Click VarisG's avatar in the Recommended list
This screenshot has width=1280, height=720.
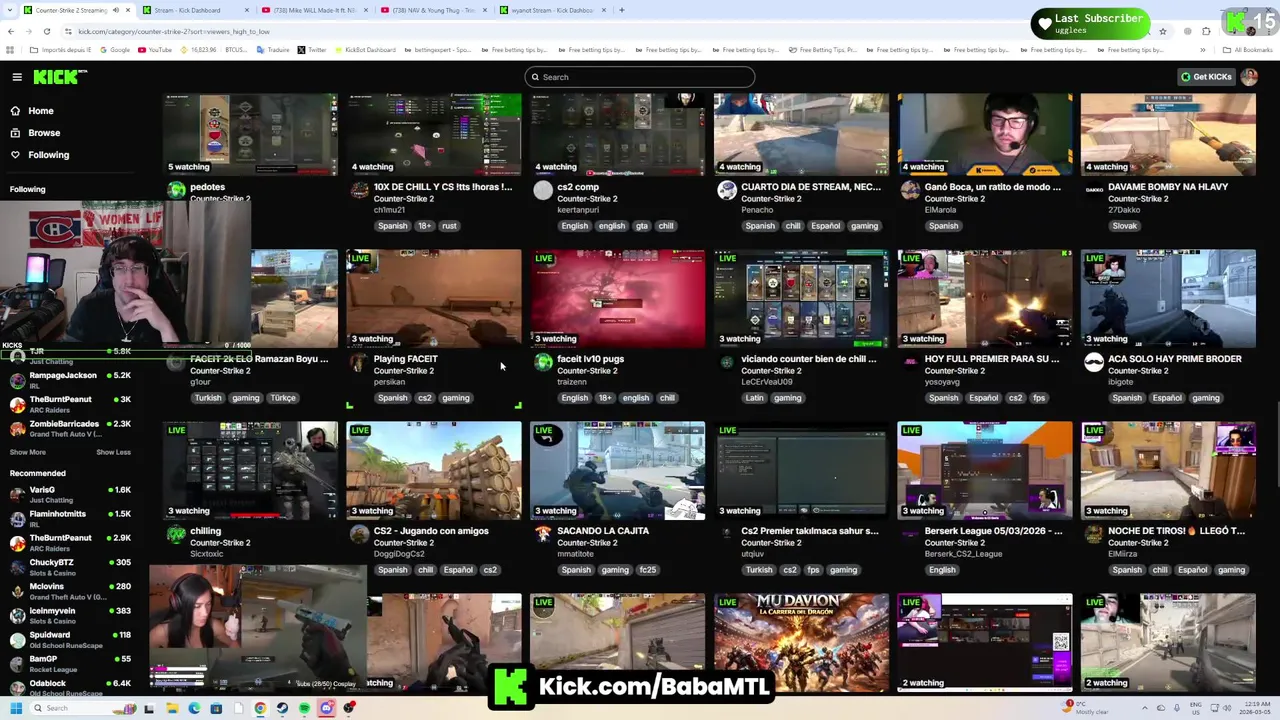[17, 495]
